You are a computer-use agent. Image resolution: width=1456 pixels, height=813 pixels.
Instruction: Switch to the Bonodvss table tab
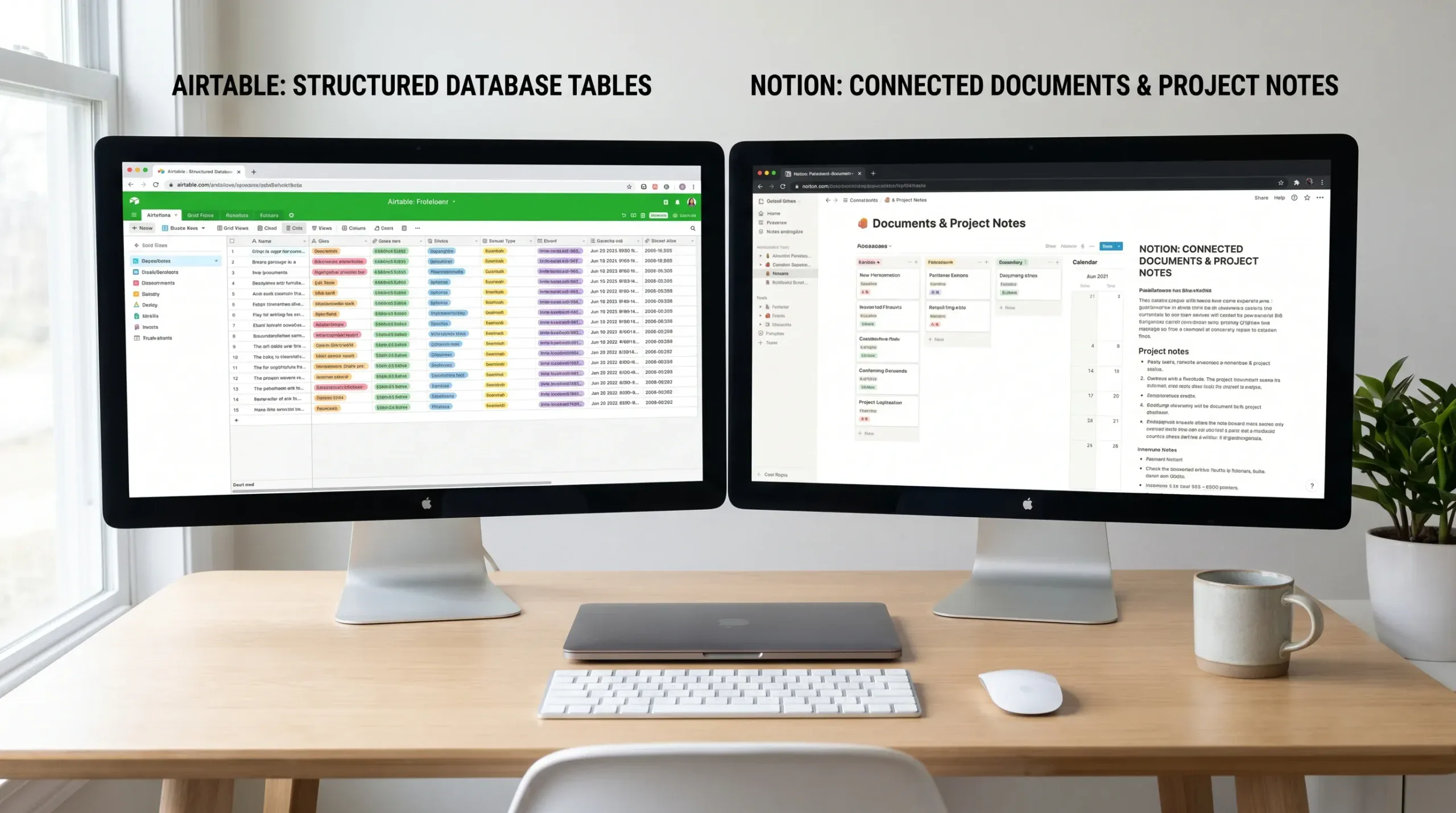237,216
